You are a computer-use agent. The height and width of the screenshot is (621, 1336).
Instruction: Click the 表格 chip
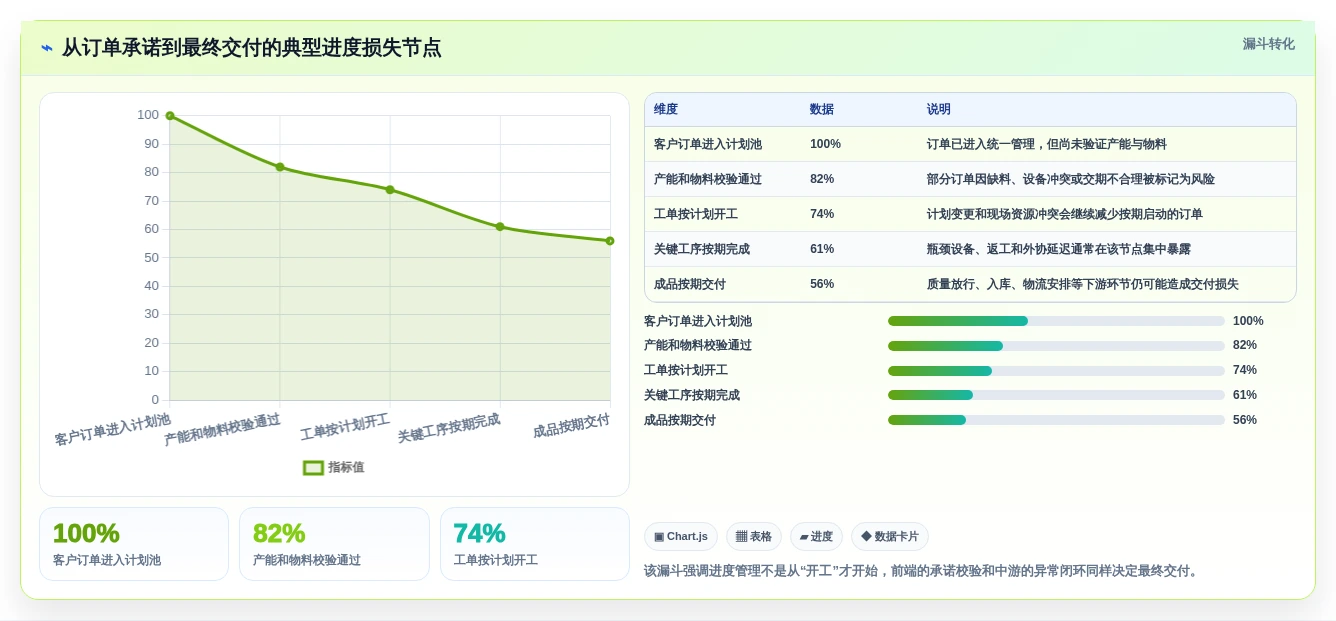pyautogui.click(x=754, y=537)
